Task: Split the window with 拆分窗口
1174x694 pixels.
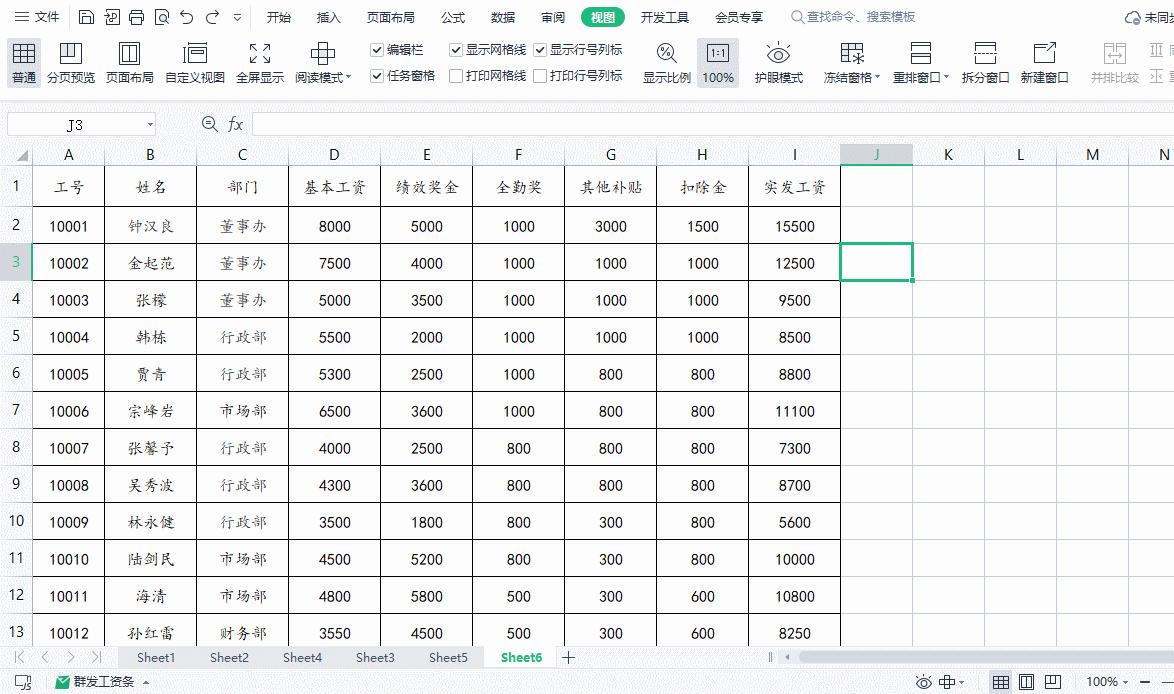Action: (x=985, y=62)
